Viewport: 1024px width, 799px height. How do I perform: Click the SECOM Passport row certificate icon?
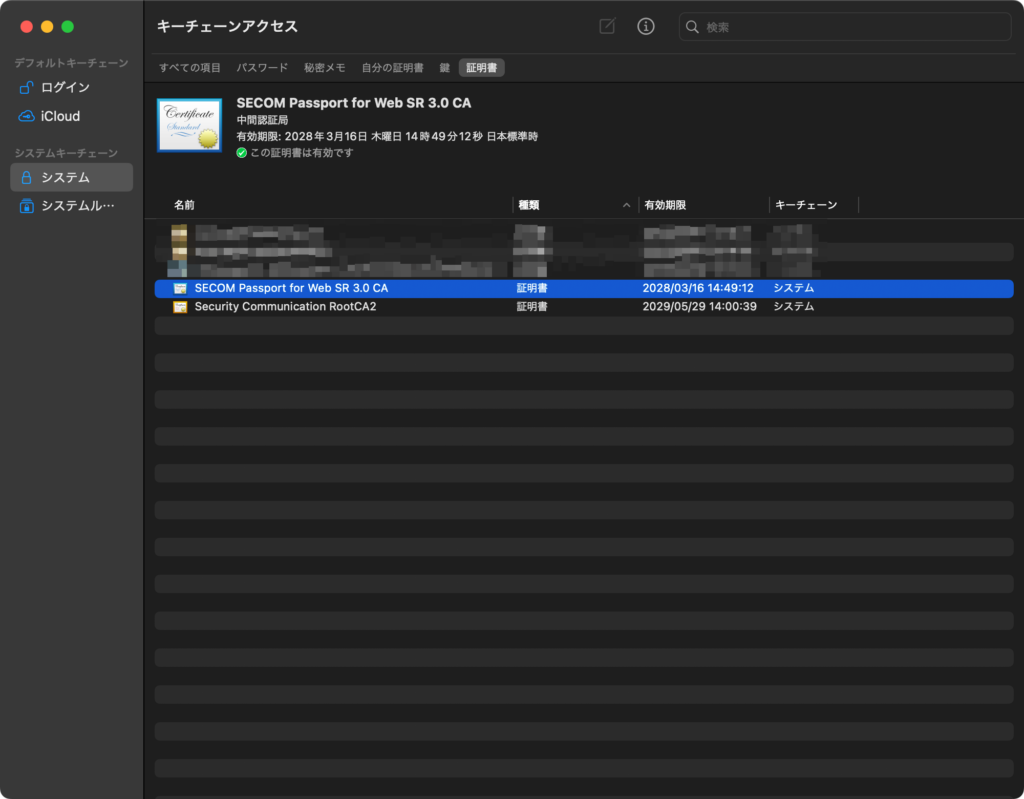[x=180, y=288]
